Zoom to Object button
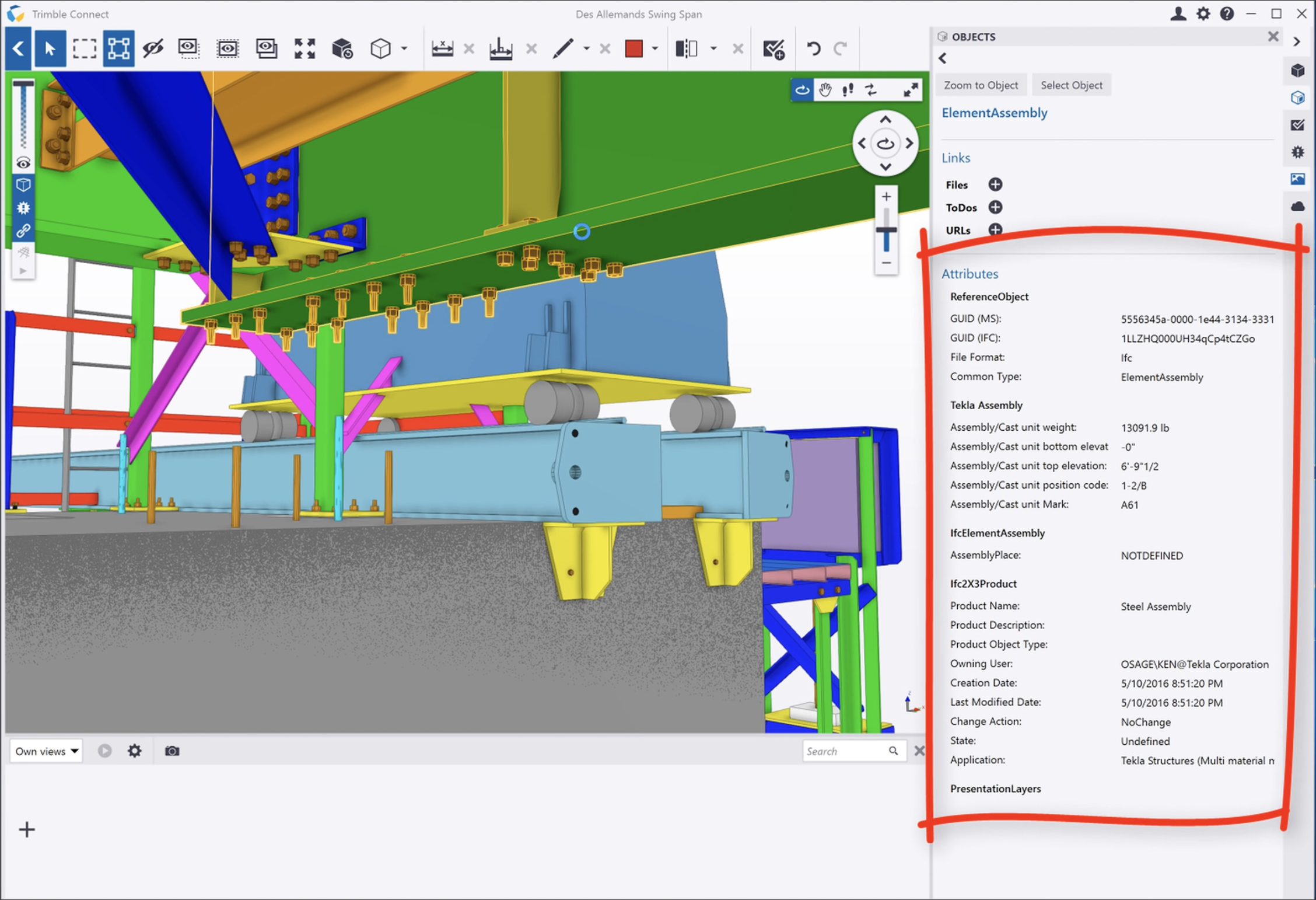1316x900 pixels. [981, 85]
